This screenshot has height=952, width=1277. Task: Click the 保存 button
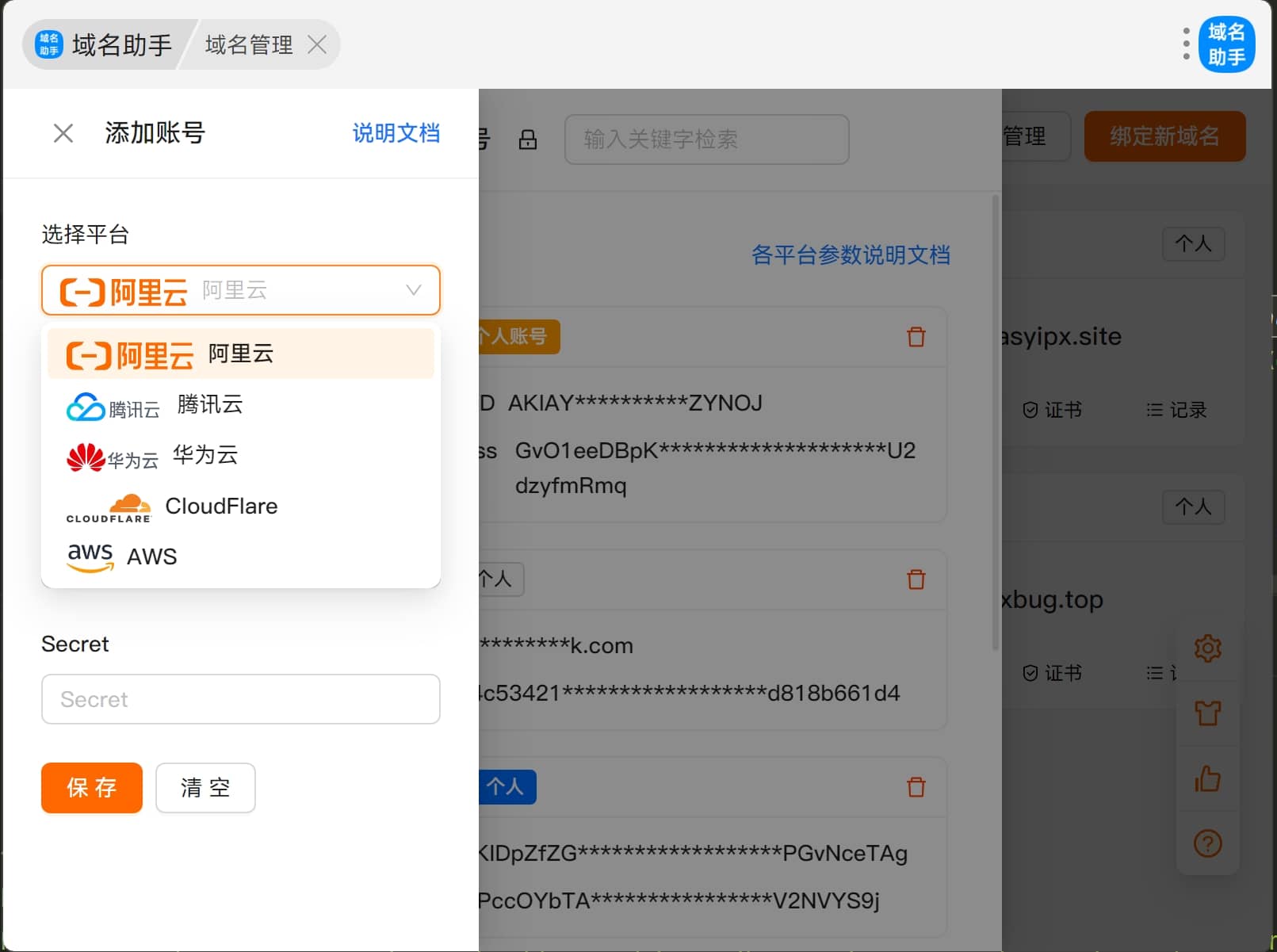(92, 788)
